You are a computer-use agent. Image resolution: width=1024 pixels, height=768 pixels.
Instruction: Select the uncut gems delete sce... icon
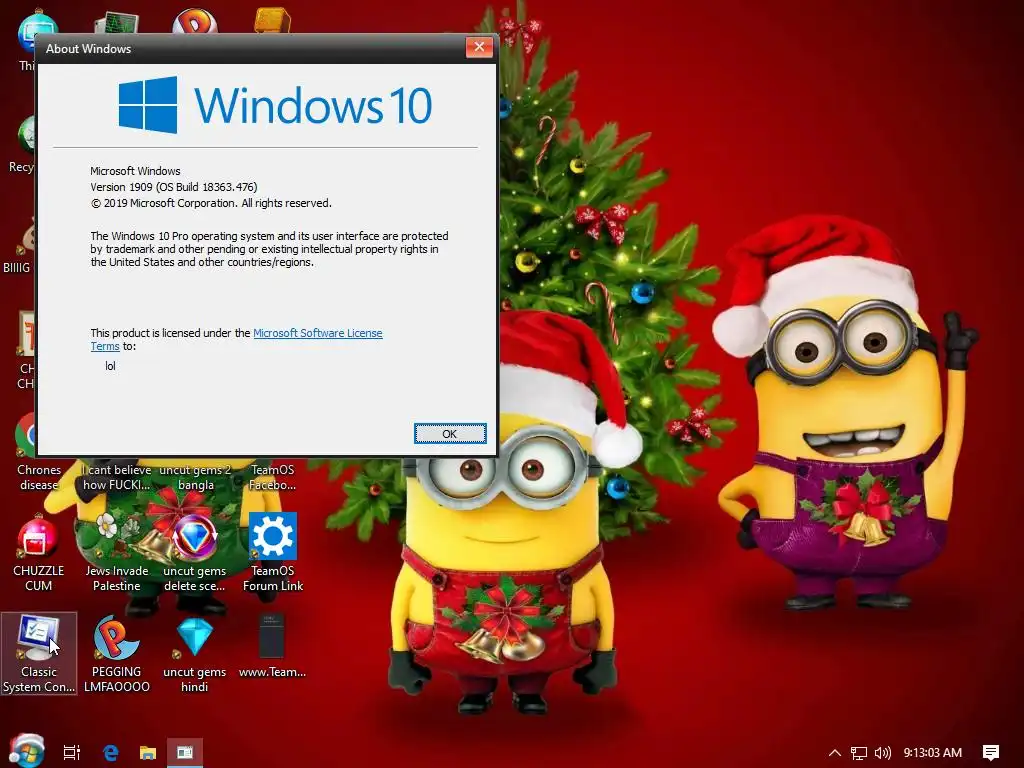point(195,553)
